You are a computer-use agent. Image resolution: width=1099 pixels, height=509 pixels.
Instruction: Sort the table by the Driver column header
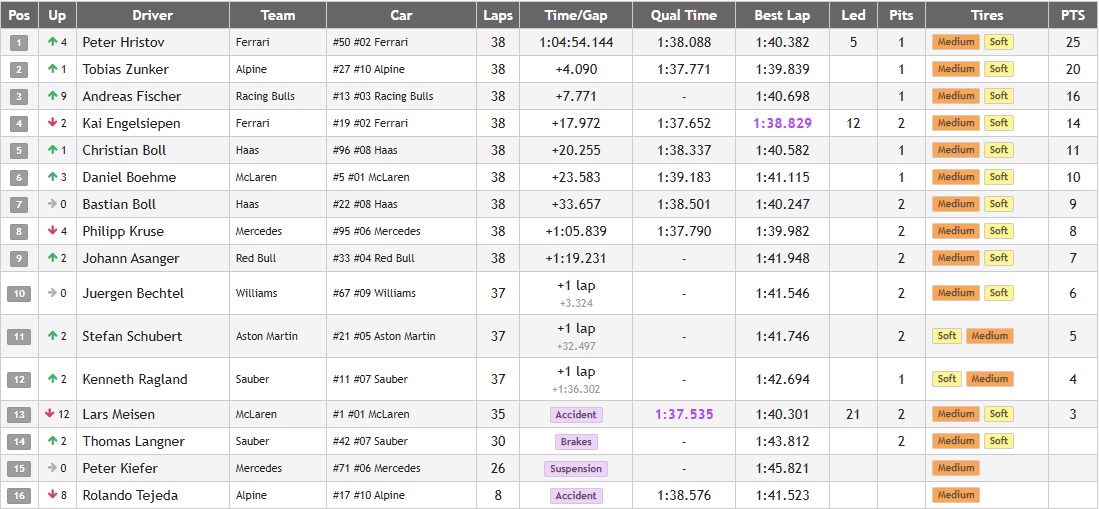coord(152,15)
